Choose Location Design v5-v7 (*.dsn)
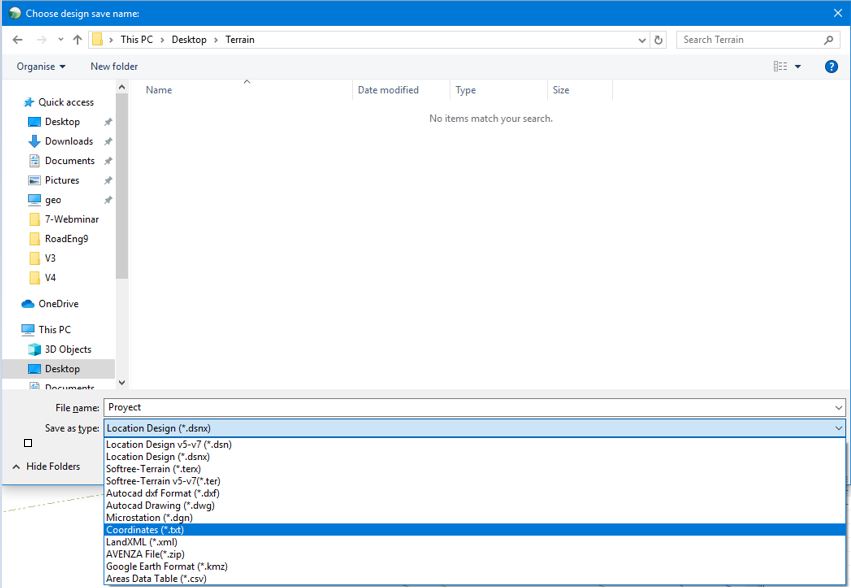 (474, 445)
